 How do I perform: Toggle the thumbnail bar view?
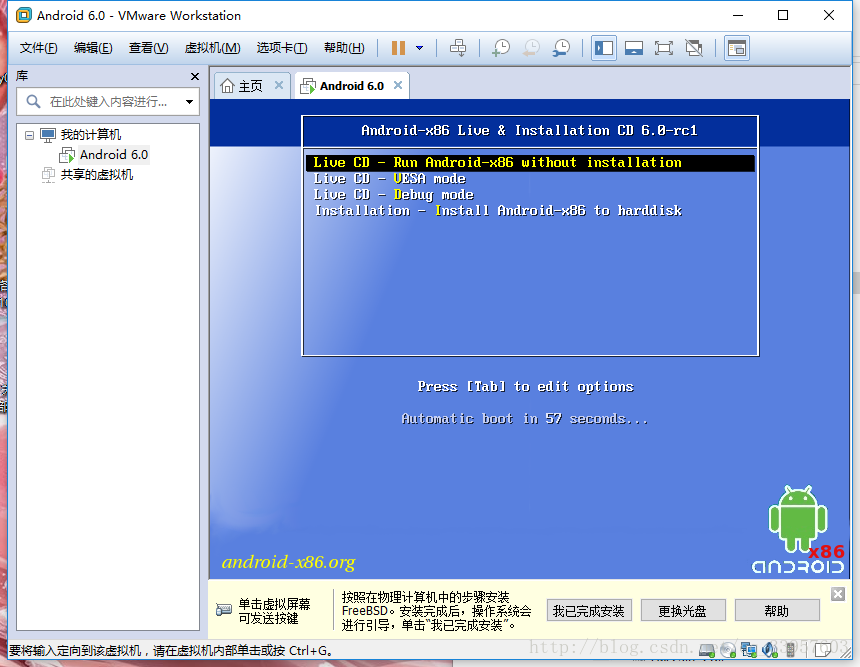point(634,48)
